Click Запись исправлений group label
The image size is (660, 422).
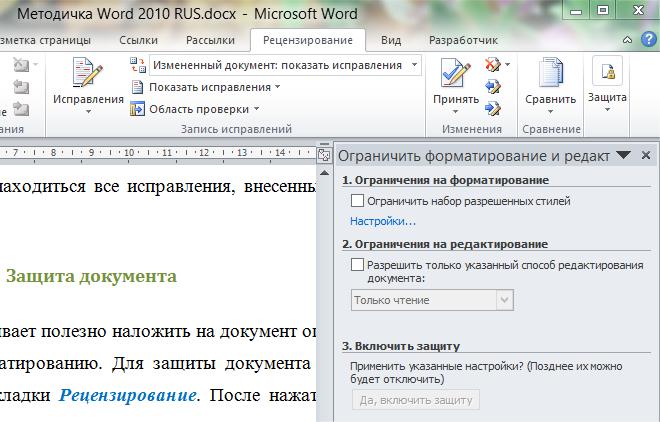click(x=236, y=129)
